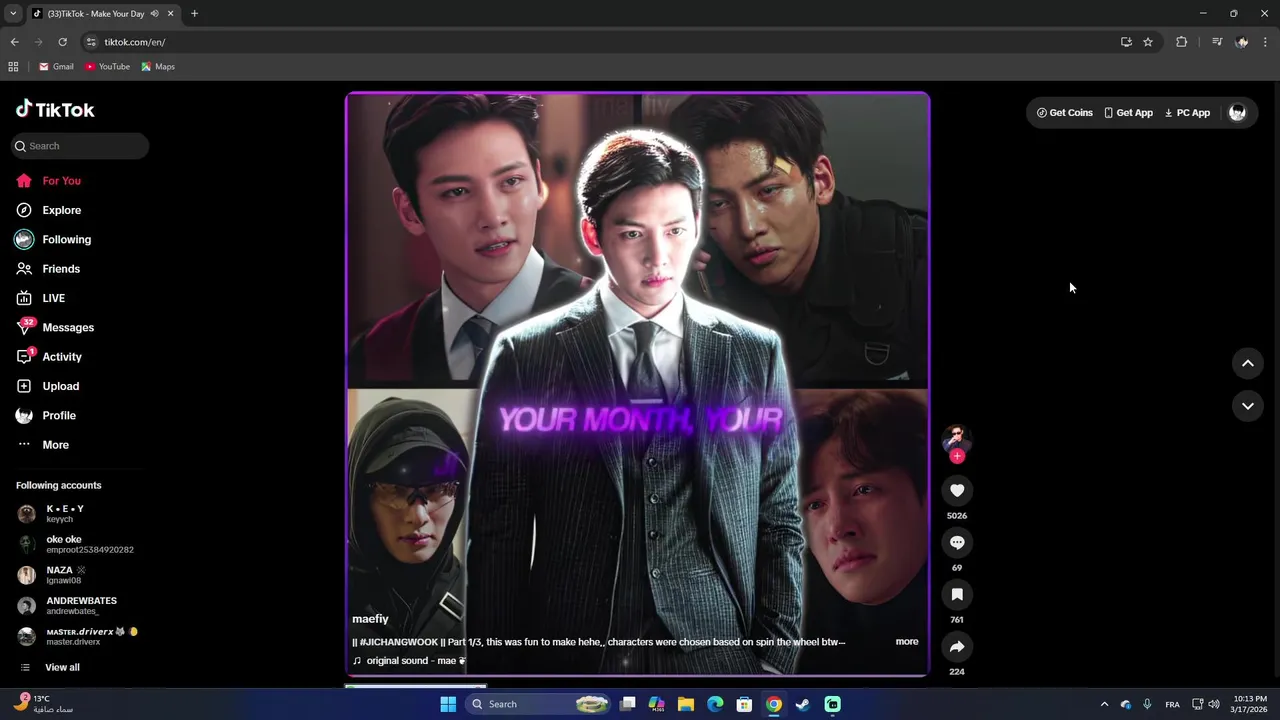
Task: Mute the browser tab audio icon
Action: click(x=154, y=14)
